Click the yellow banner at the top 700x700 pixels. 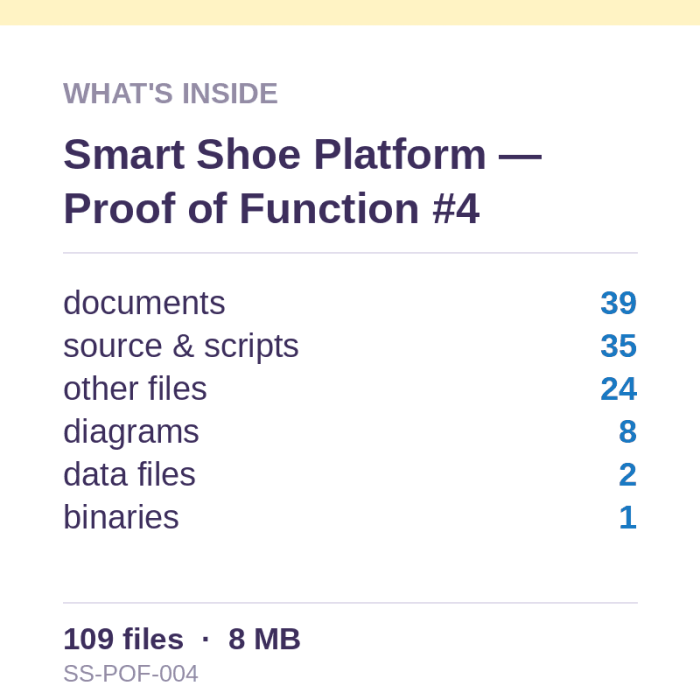tap(350, 12)
